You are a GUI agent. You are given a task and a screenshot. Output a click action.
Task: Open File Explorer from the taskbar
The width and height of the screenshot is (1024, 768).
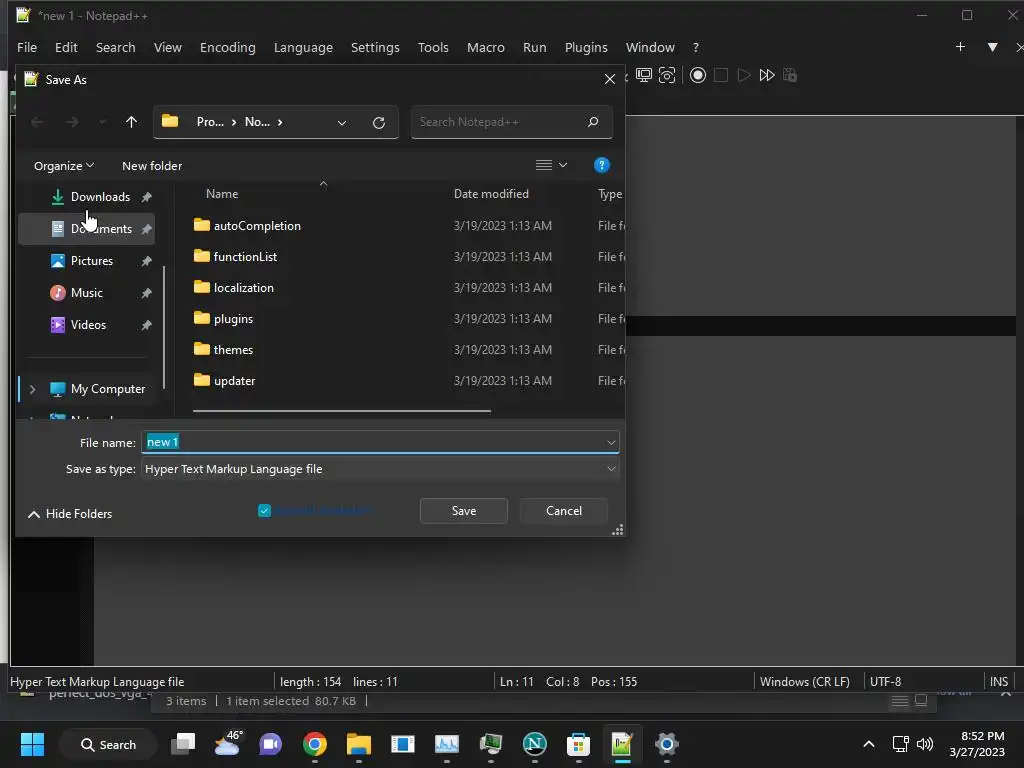tap(359, 744)
